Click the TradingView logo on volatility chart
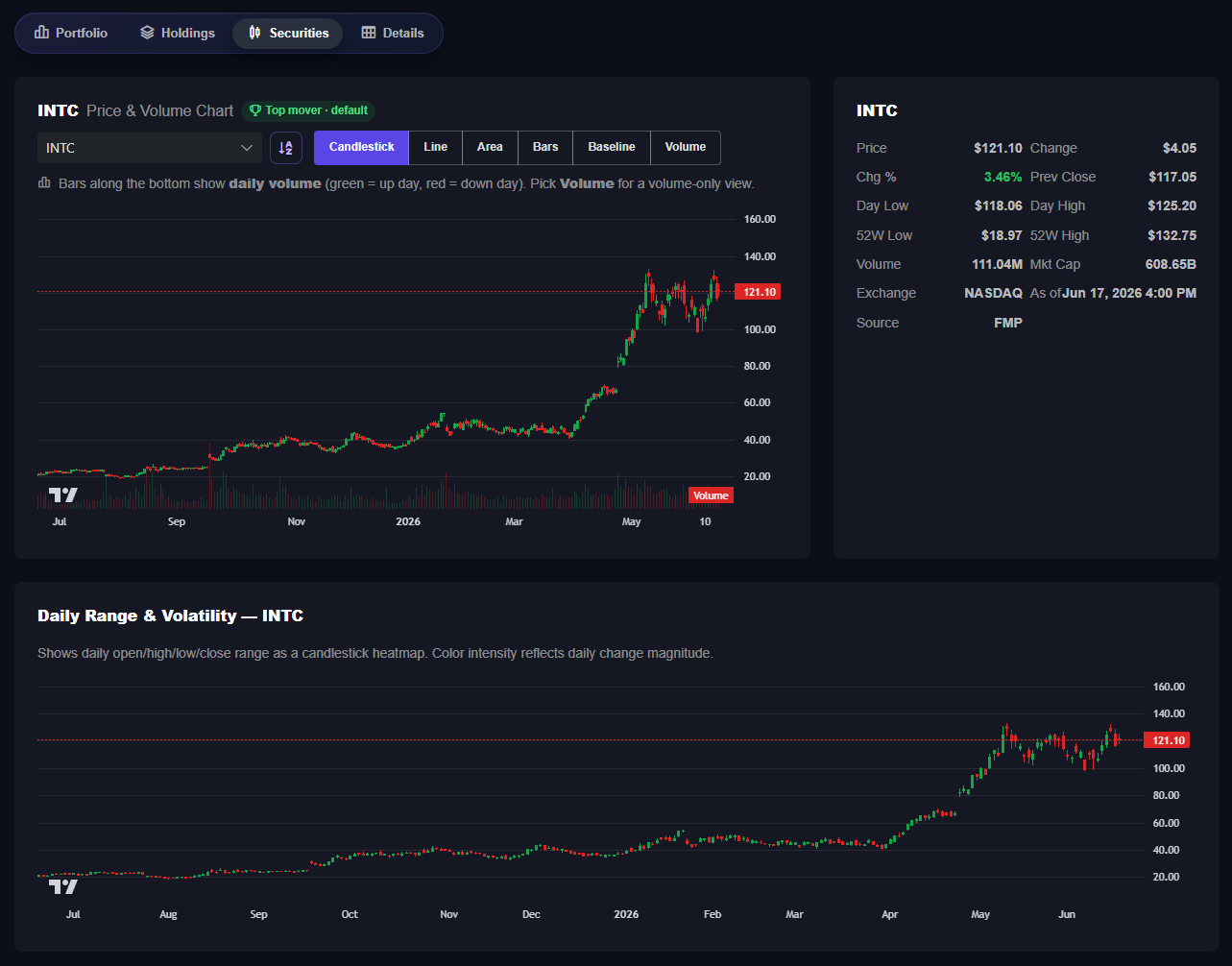 tap(63, 886)
